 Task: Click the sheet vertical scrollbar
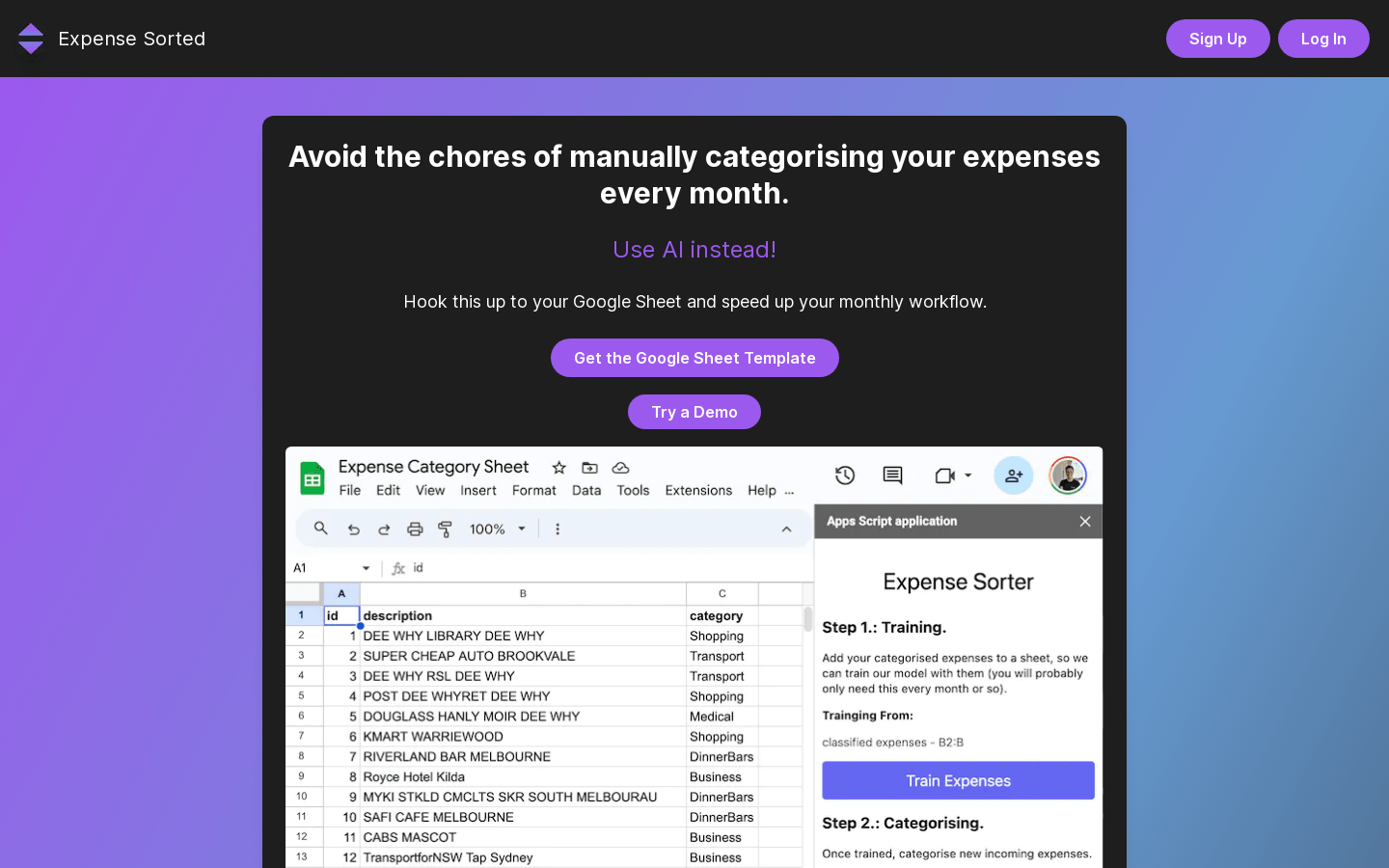pyautogui.click(x=807, y=619)
